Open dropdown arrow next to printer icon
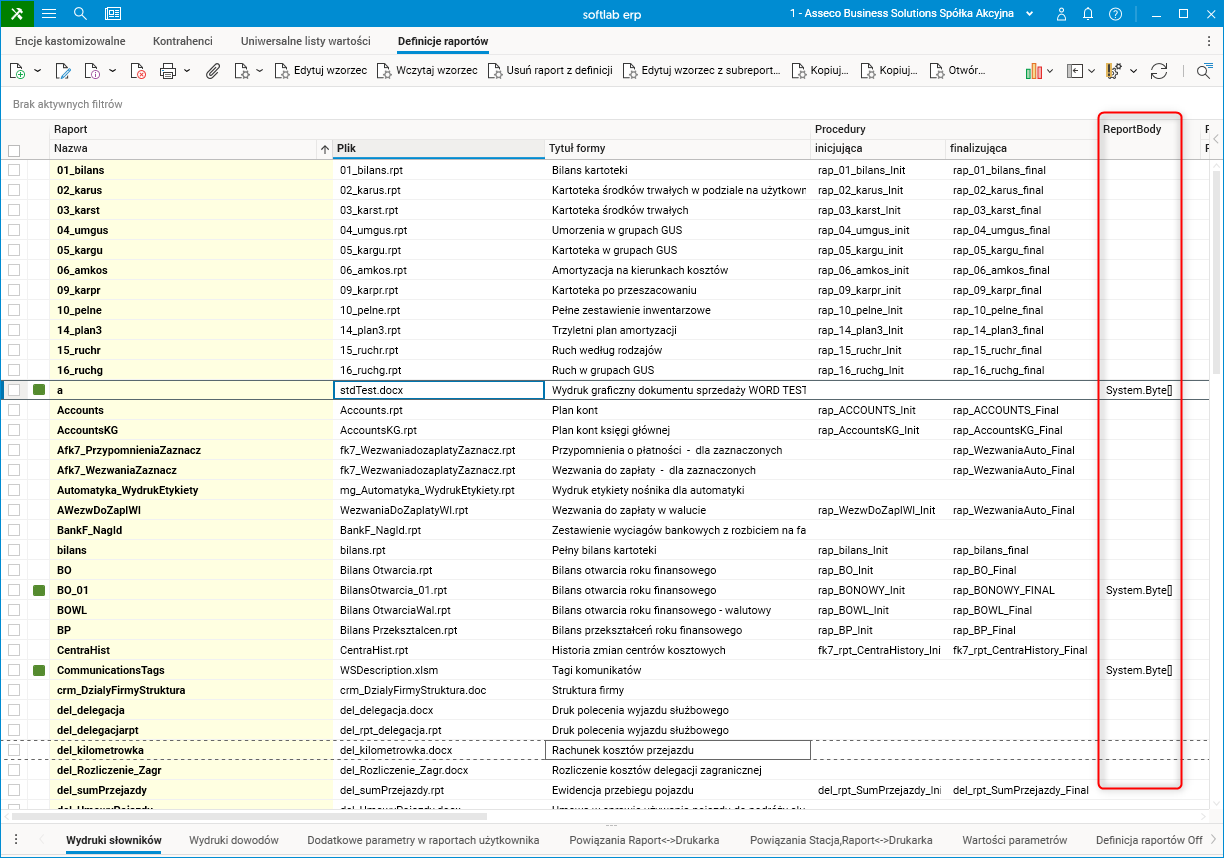The height and width of the screenshot is (858, 1224). tap(185, 71)
